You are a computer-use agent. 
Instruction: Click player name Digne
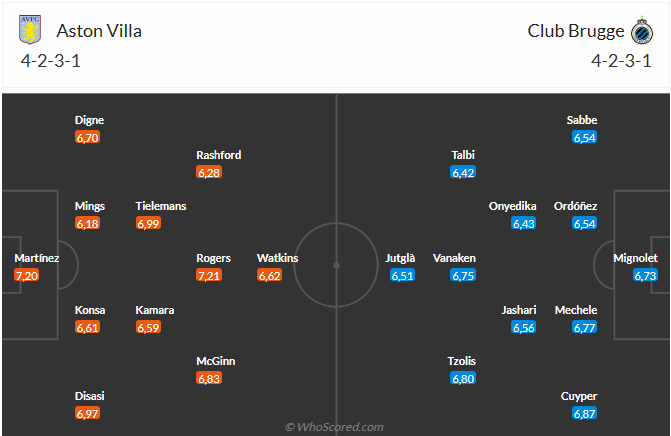click(89, 120)
